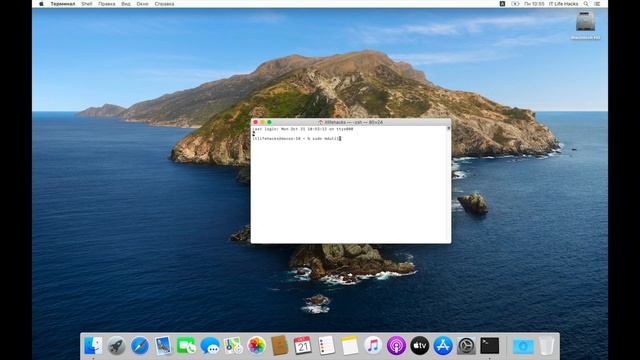
Task: Open Music app in the Dock
Action: click(x=373, y=346)
